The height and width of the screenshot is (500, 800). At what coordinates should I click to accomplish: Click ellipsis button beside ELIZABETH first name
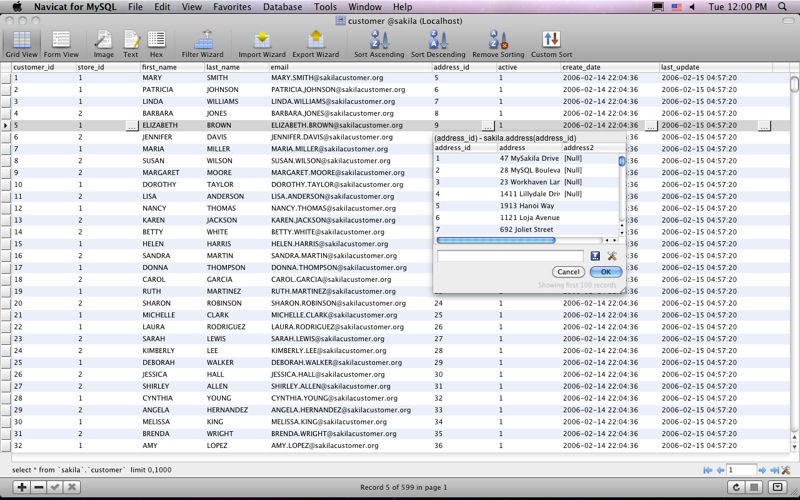(x=132, y=126)
